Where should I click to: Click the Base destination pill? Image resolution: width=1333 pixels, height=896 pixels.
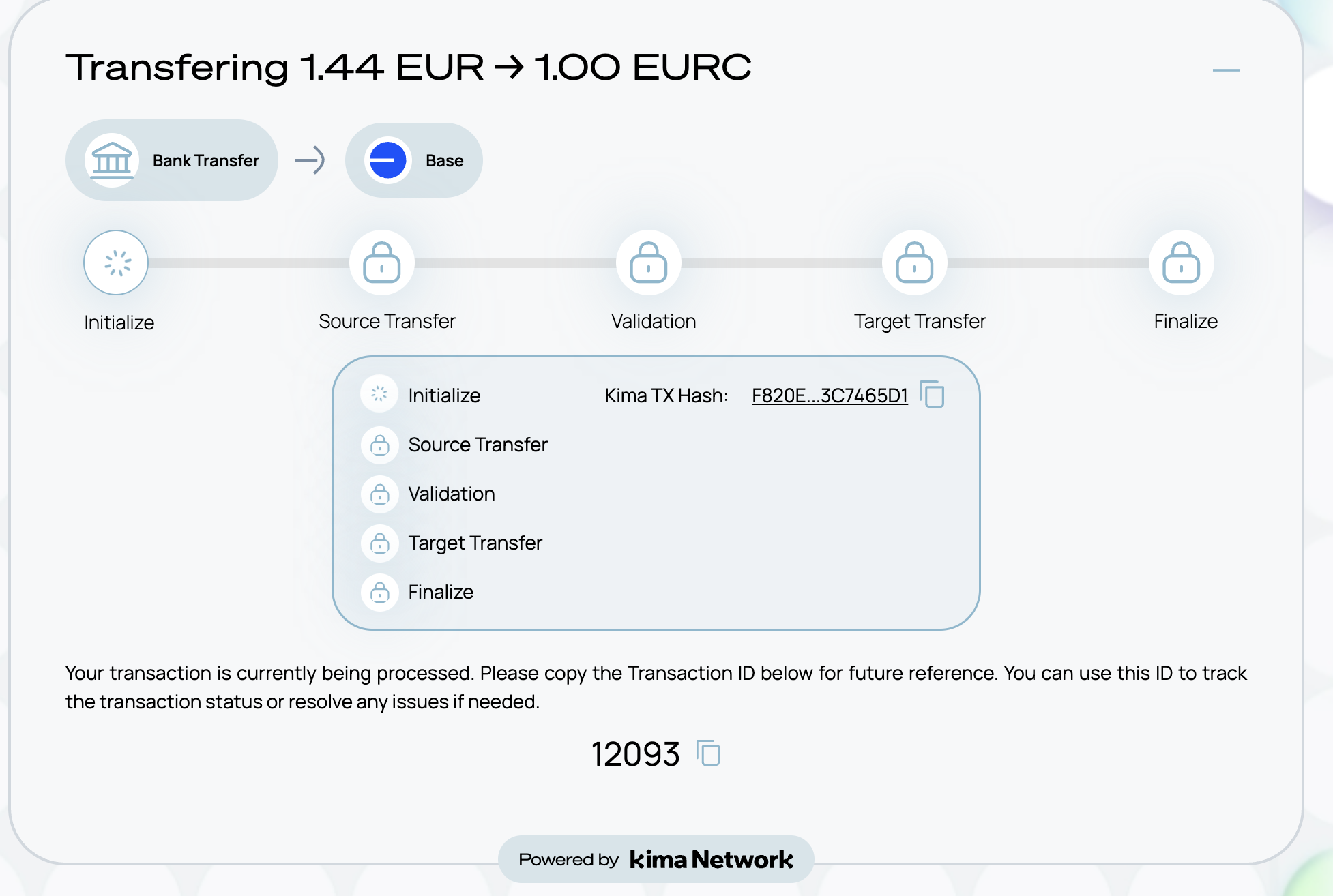click(x=444, y=161)
